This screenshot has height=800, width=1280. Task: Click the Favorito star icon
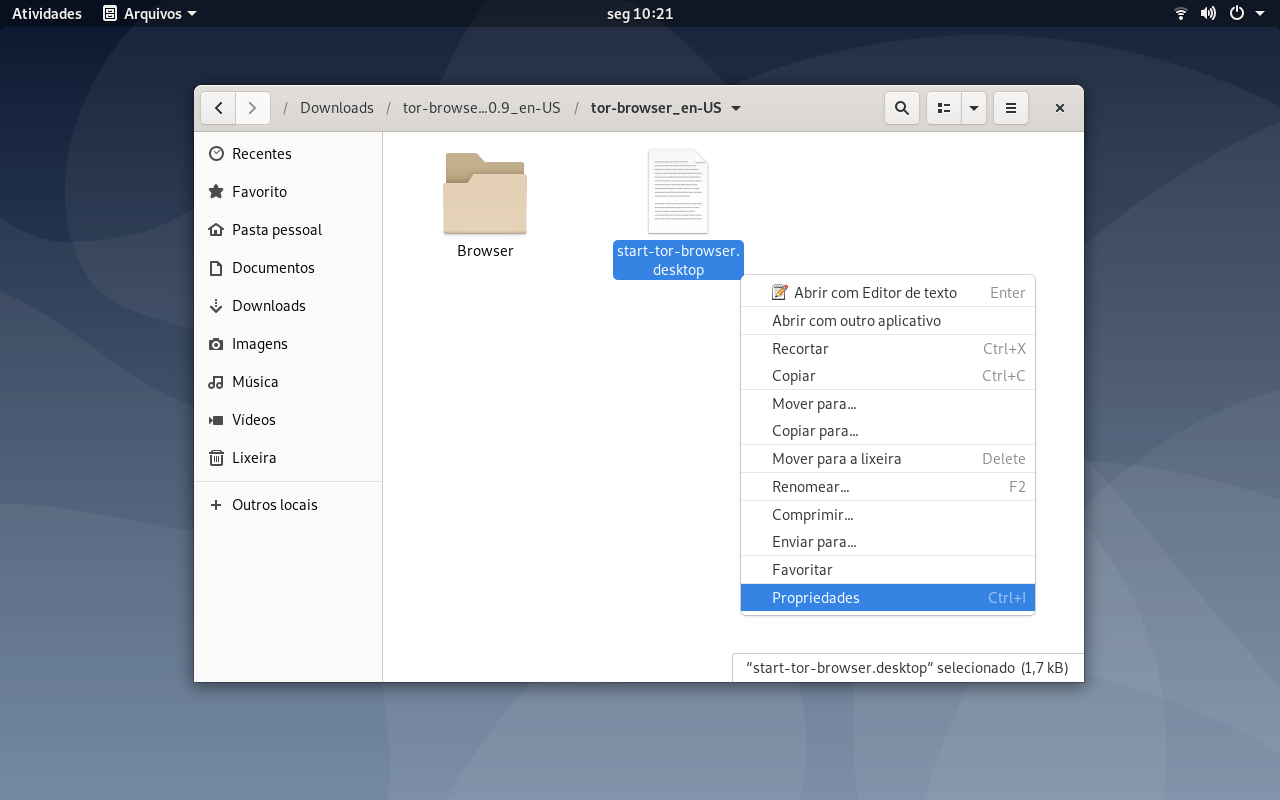(216, 192)
